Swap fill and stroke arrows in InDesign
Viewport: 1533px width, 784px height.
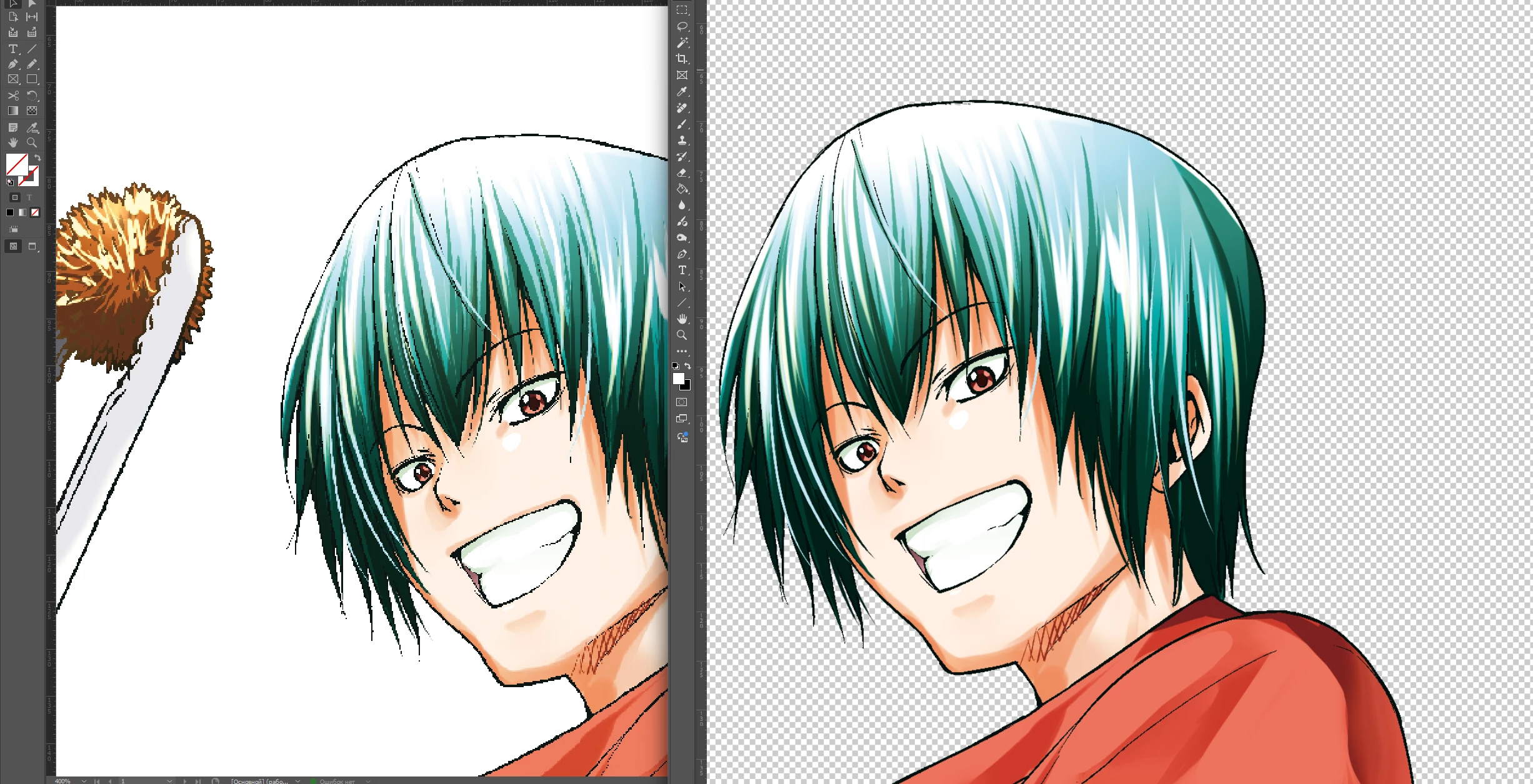click(37, 158)
